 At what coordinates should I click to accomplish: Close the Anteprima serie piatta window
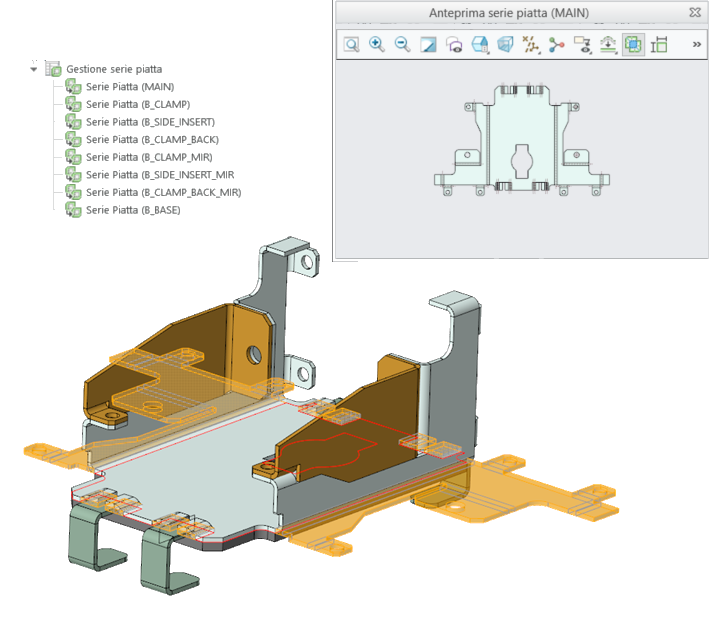click(695, 12)
